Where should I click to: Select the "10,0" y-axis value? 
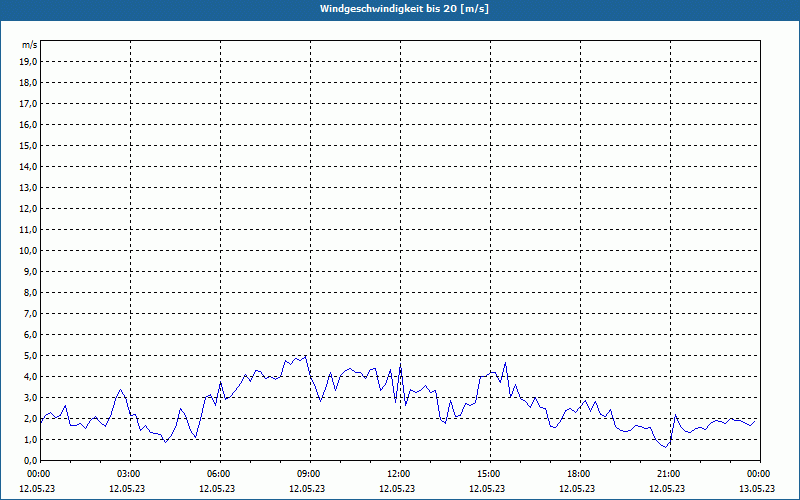28,251
